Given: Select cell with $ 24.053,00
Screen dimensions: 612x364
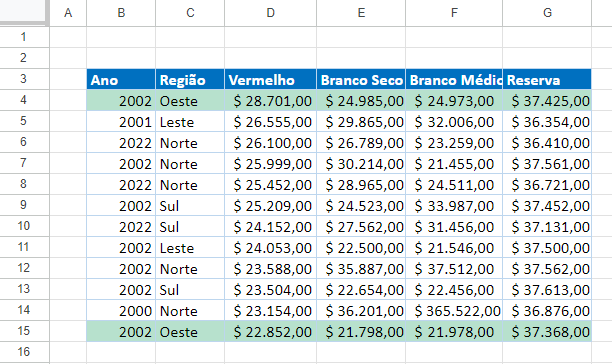Looking at the screenshot, I should coord(270,248).
